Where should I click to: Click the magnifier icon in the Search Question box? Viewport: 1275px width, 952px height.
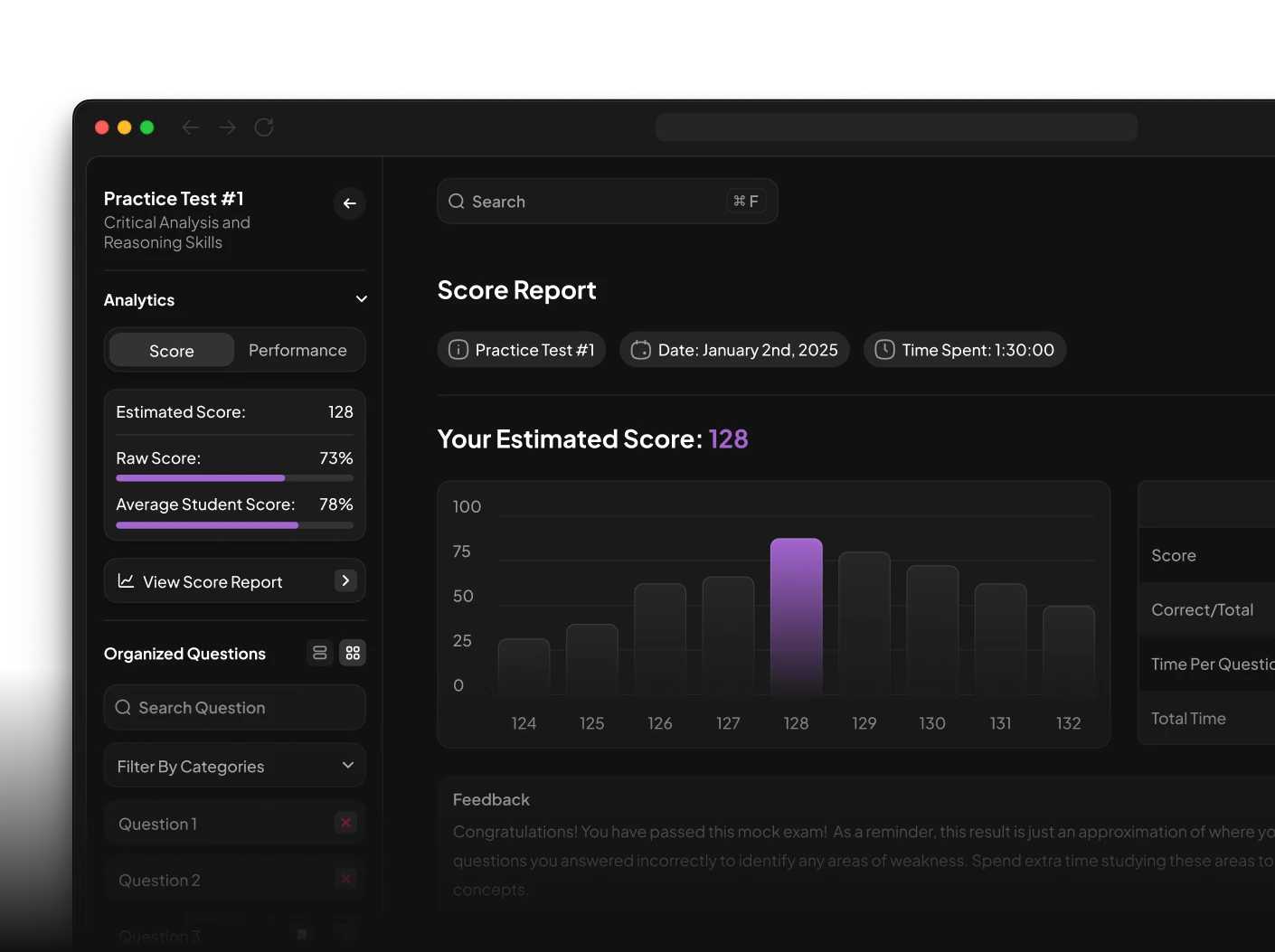(124, 707)
